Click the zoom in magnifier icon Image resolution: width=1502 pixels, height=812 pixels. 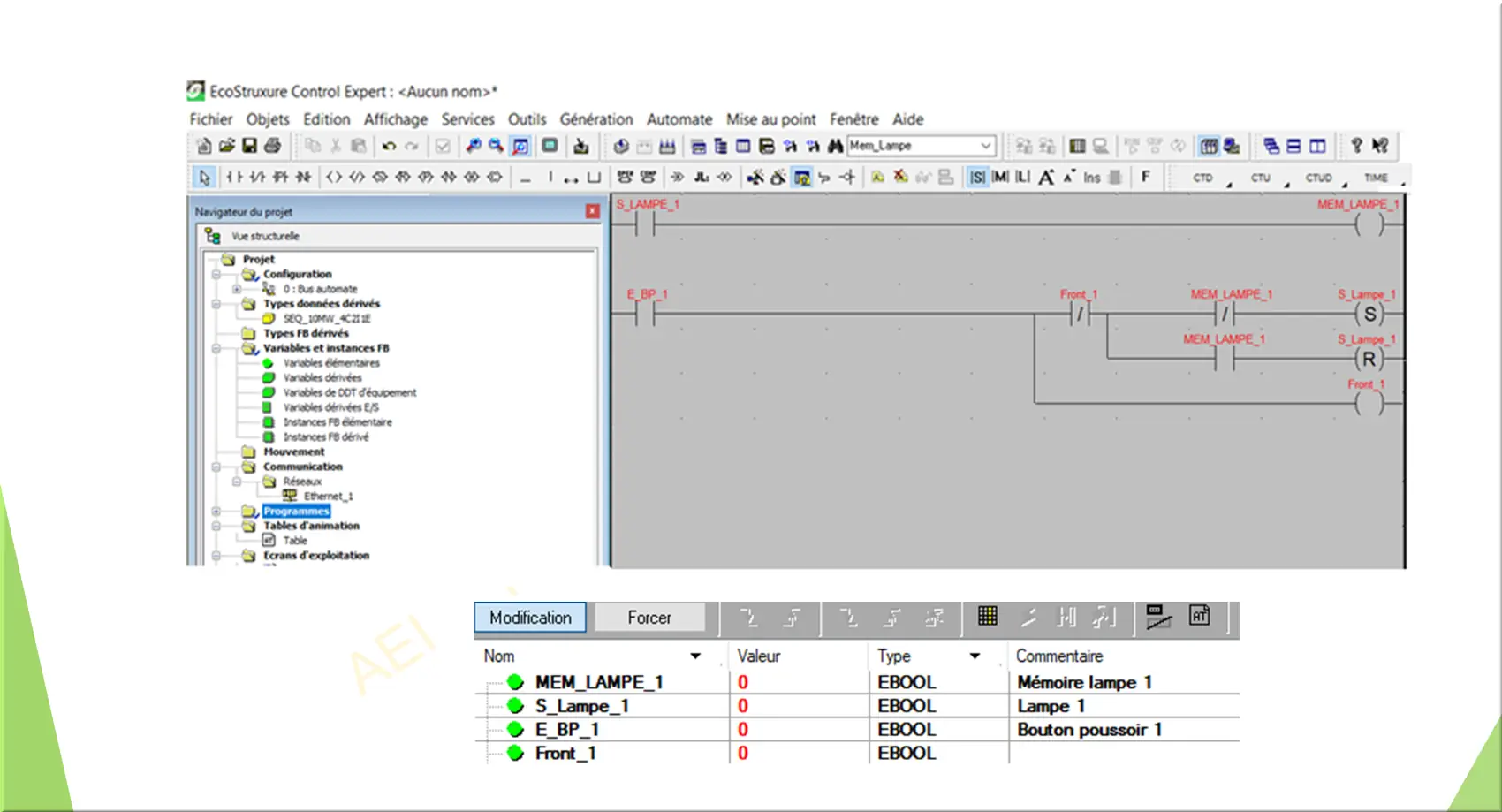tap(474, 146)
